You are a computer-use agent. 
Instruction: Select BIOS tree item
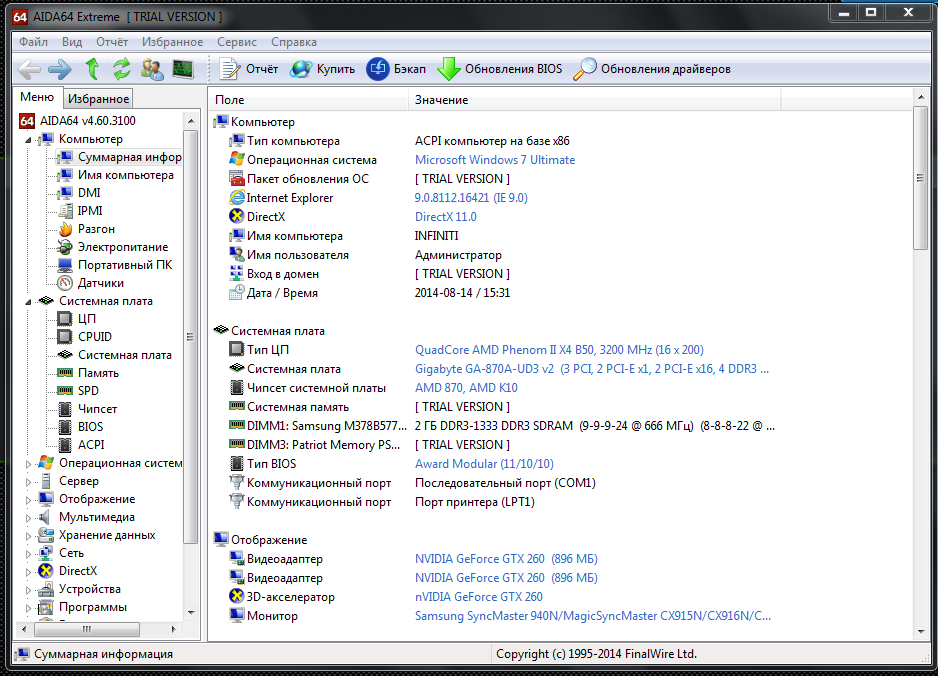click(80, 427)
